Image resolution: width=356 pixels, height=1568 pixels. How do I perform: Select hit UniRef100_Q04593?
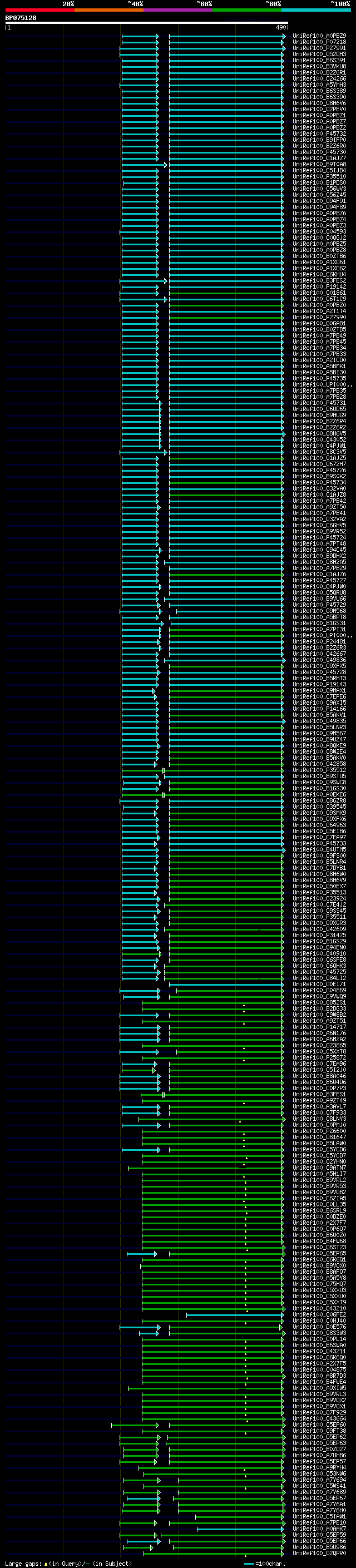319,232
